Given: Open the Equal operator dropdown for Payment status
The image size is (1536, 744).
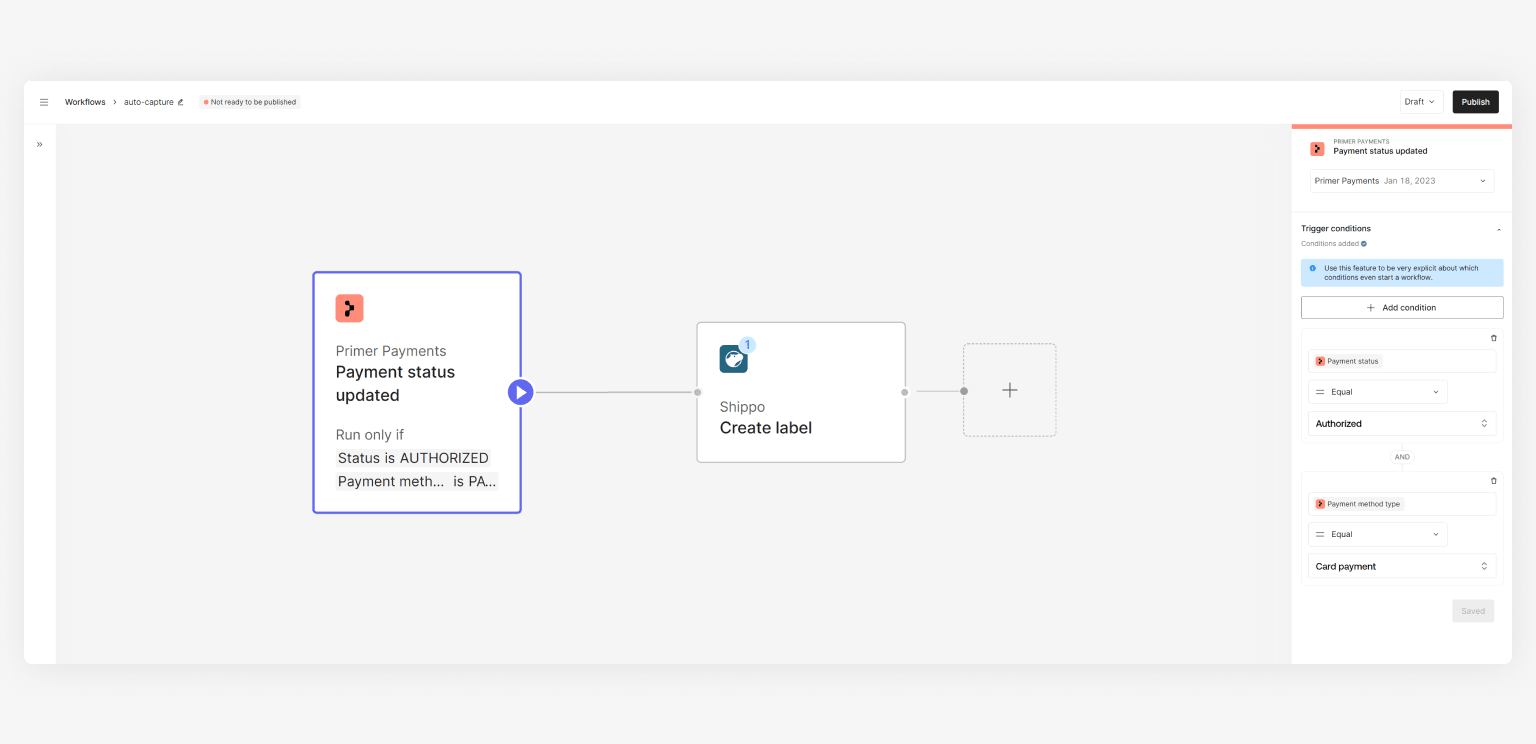Looking at the screenshot, I should click(1377, 392).
